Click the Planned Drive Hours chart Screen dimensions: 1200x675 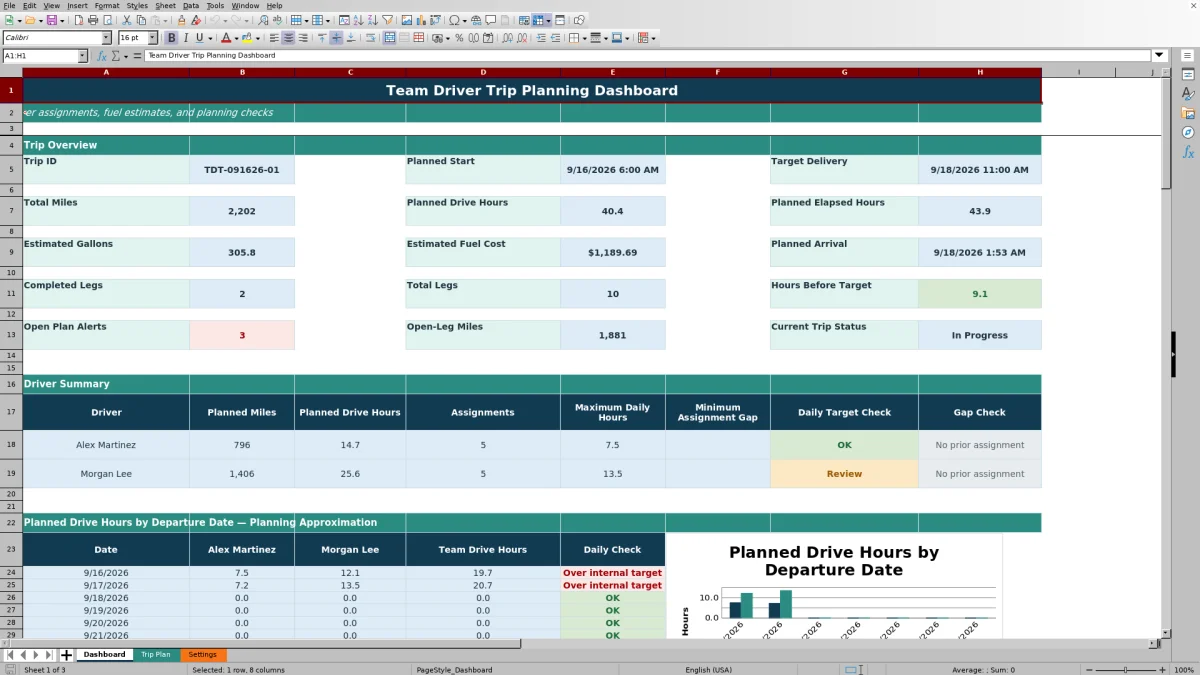click(x=834, y=587)
